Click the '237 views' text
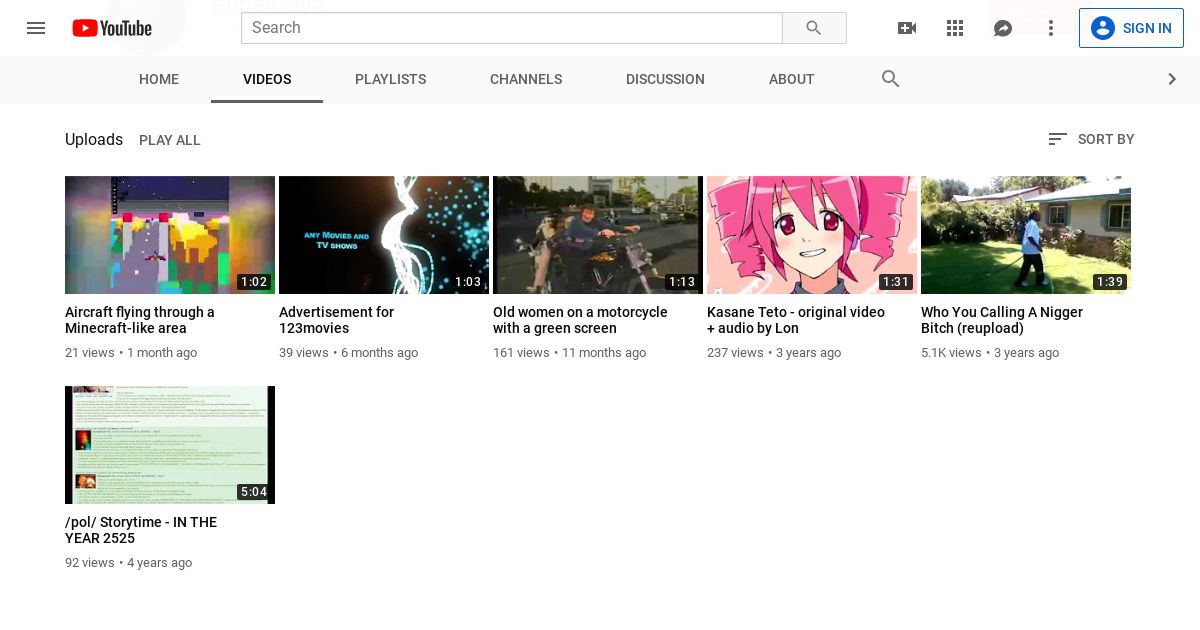Viewport: 1200px width, 630px height. point(735,353)
